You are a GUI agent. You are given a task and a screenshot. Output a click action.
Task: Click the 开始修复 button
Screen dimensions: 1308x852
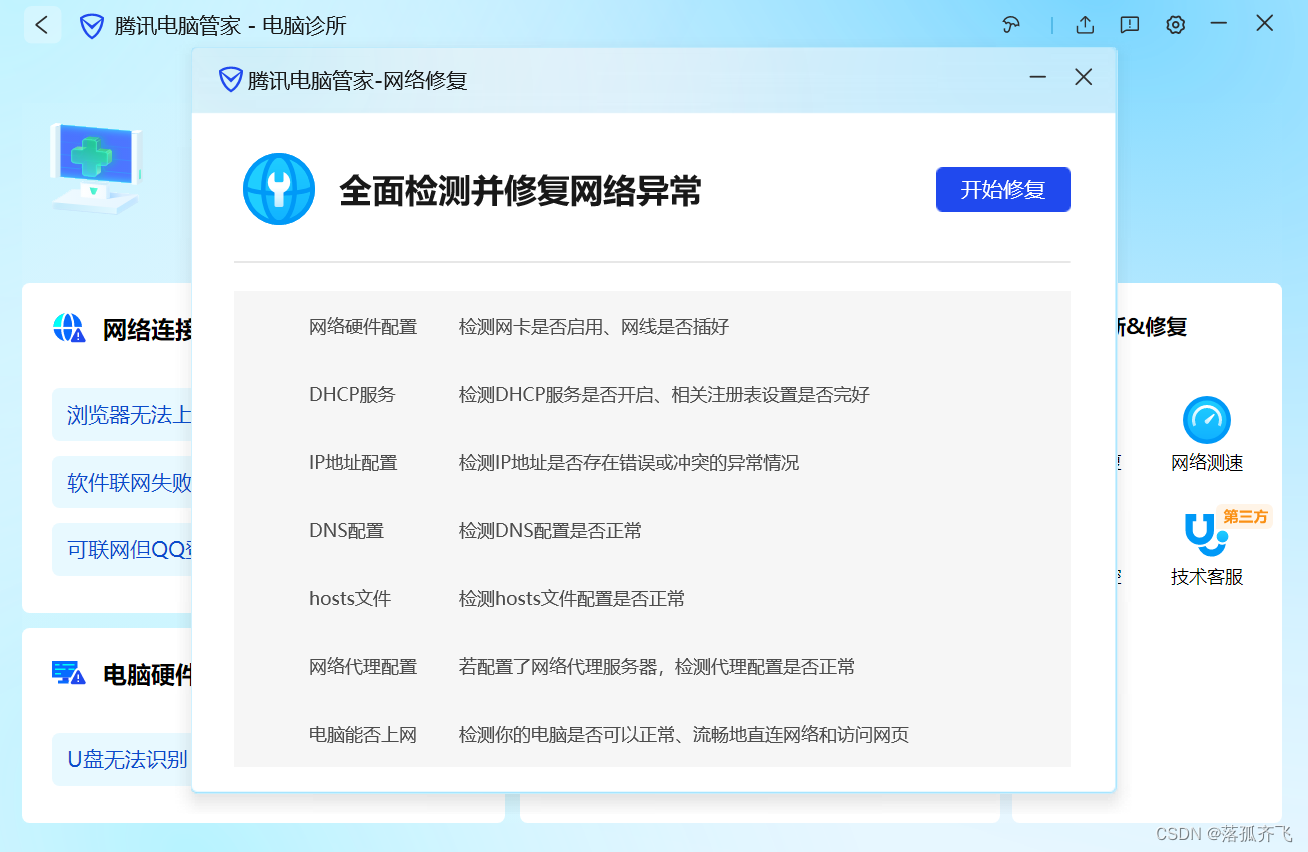point(1003,190)
